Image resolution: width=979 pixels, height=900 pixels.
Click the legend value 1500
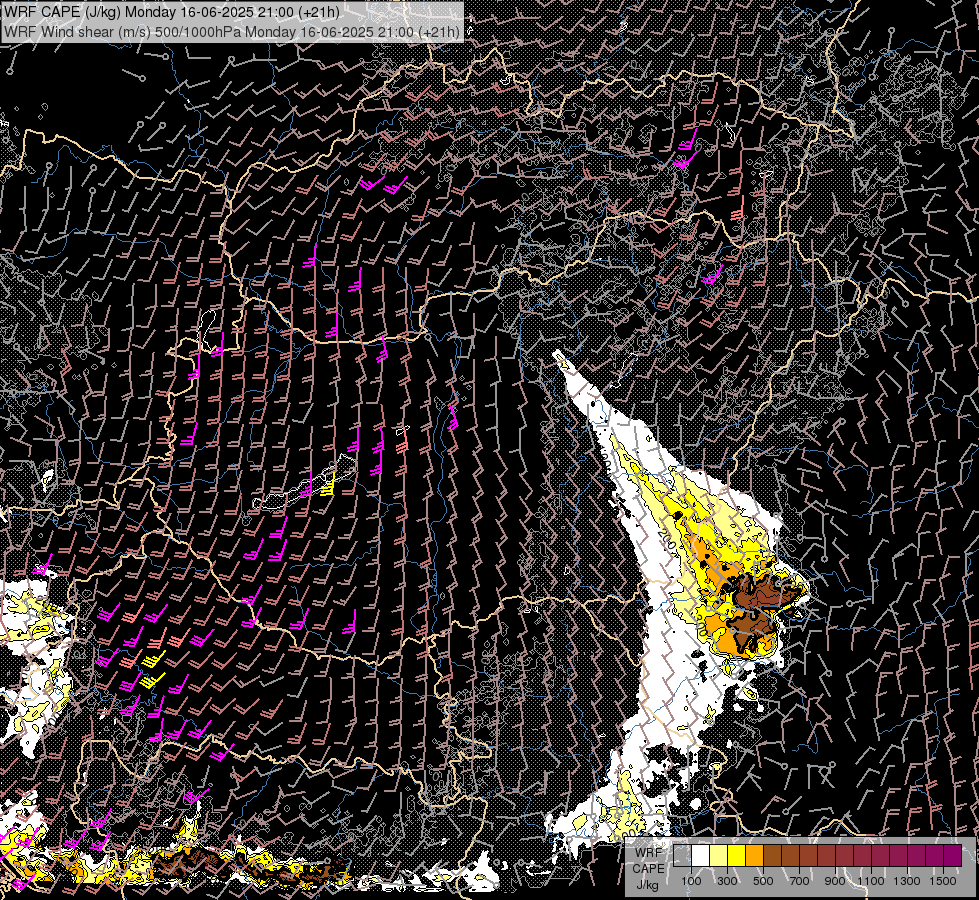pos(943,881)
